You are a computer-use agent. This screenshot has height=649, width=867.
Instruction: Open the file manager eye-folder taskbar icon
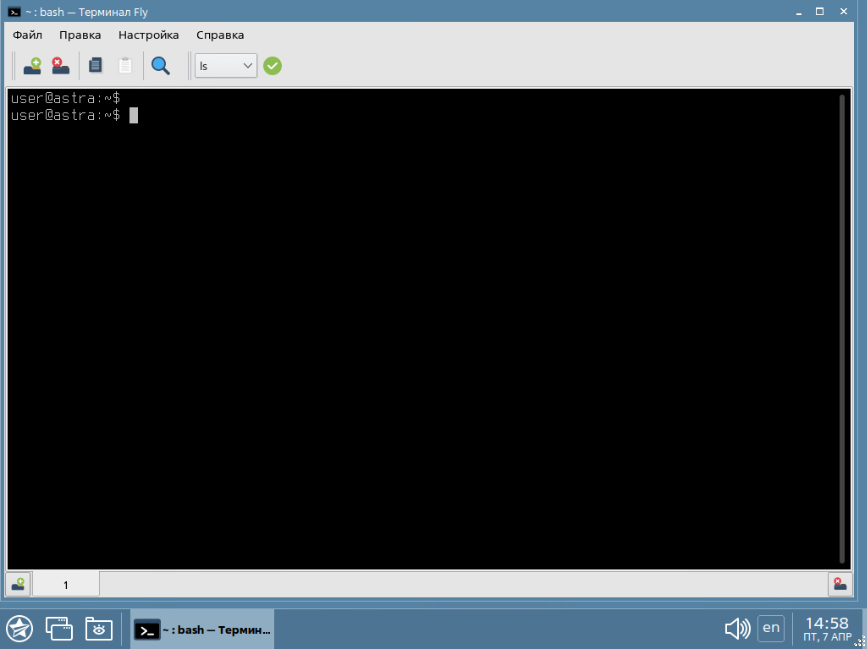(x=99, y=629)
